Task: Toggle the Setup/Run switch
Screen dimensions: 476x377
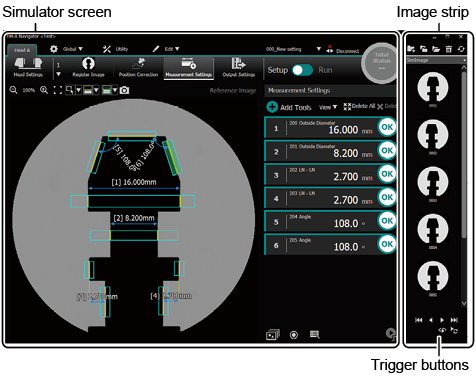Action: [302, 70]
